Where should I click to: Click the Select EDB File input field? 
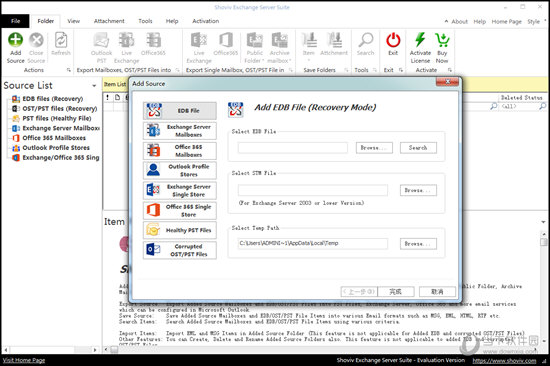coord(293,148)
